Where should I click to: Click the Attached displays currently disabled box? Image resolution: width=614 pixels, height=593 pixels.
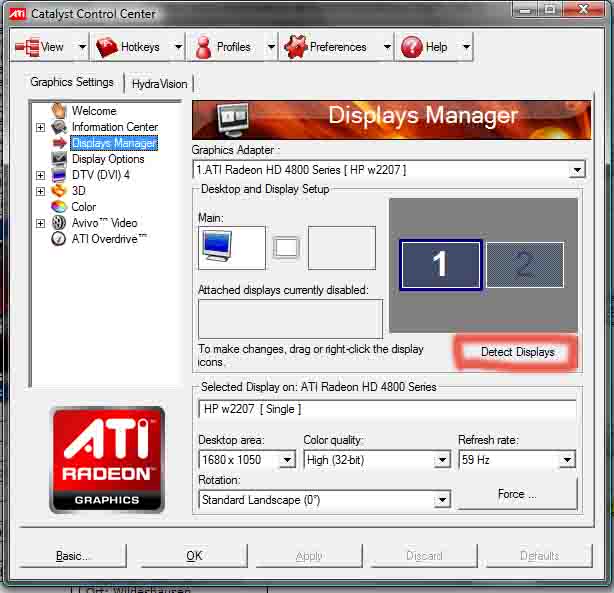290,319
